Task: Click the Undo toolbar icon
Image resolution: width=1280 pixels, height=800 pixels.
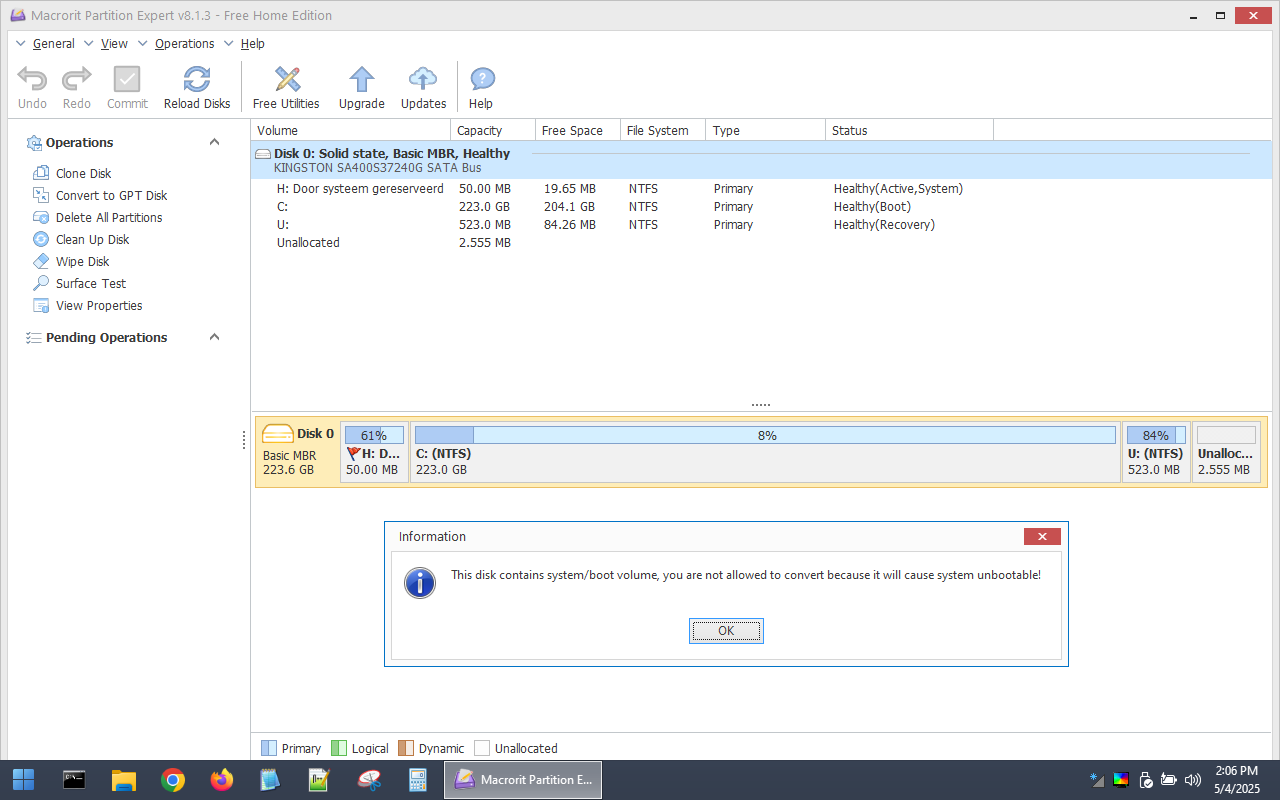Action: 32,79
